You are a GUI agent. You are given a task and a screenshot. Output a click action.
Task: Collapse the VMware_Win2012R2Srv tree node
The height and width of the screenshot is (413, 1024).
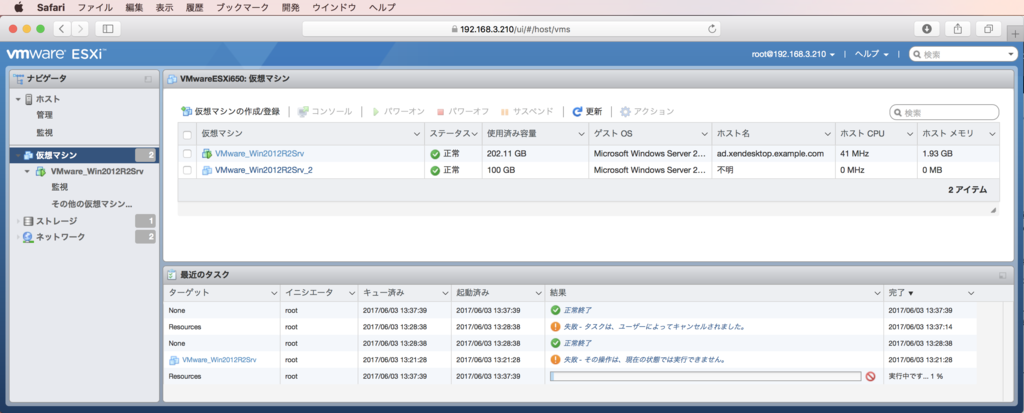[x=27, y=172]
